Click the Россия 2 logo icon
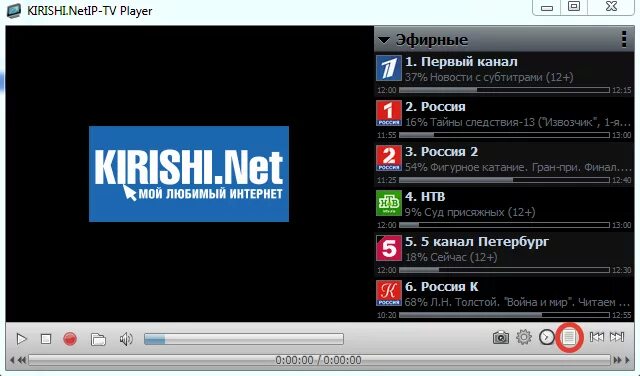This screenshot has height=376, width=640. (x=389, y=158)
